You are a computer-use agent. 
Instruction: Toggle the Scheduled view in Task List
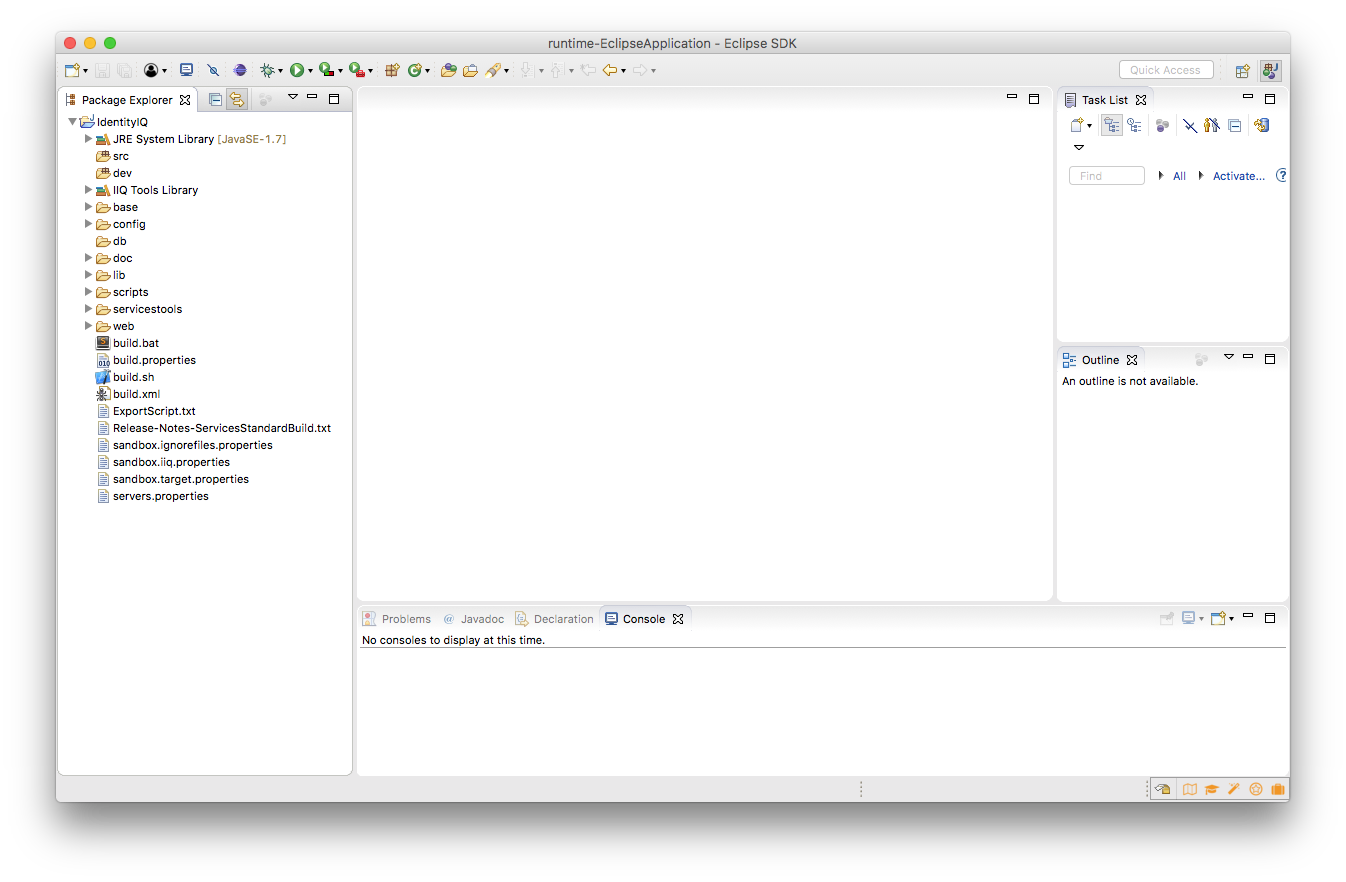pos(1134,126)
